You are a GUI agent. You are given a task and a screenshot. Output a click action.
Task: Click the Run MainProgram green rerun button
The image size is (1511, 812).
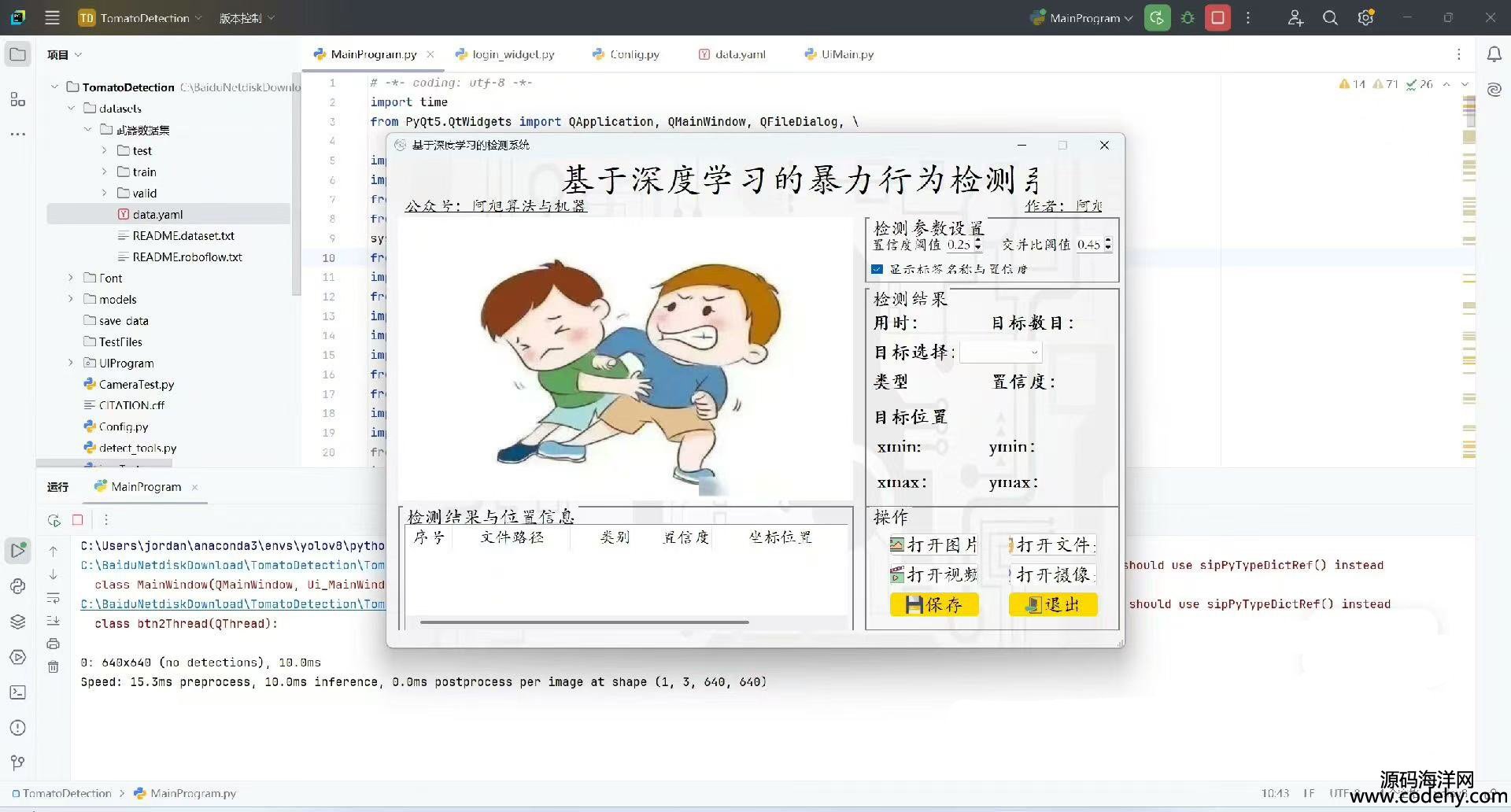click(1157, 17)
